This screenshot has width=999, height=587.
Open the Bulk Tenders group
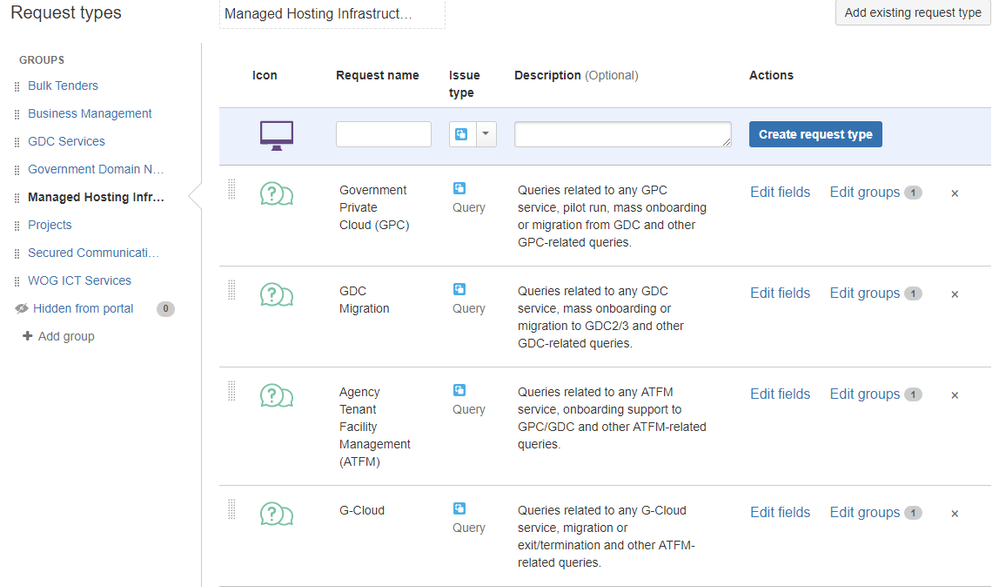63,85
